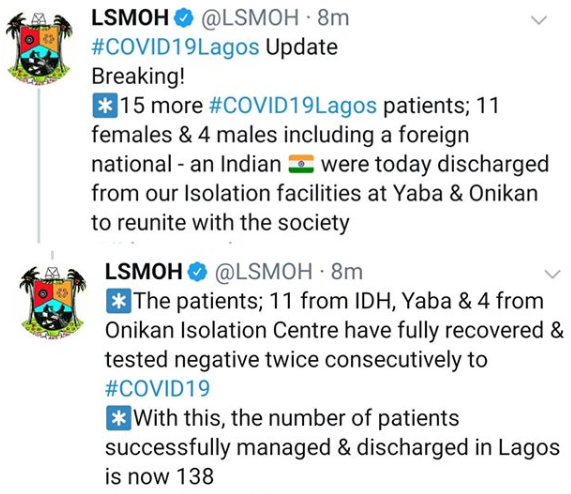This screenshot has height=494, width=571.
Task: Click the asterisk emoji before '15 more'
Action: tap(105, 106)
